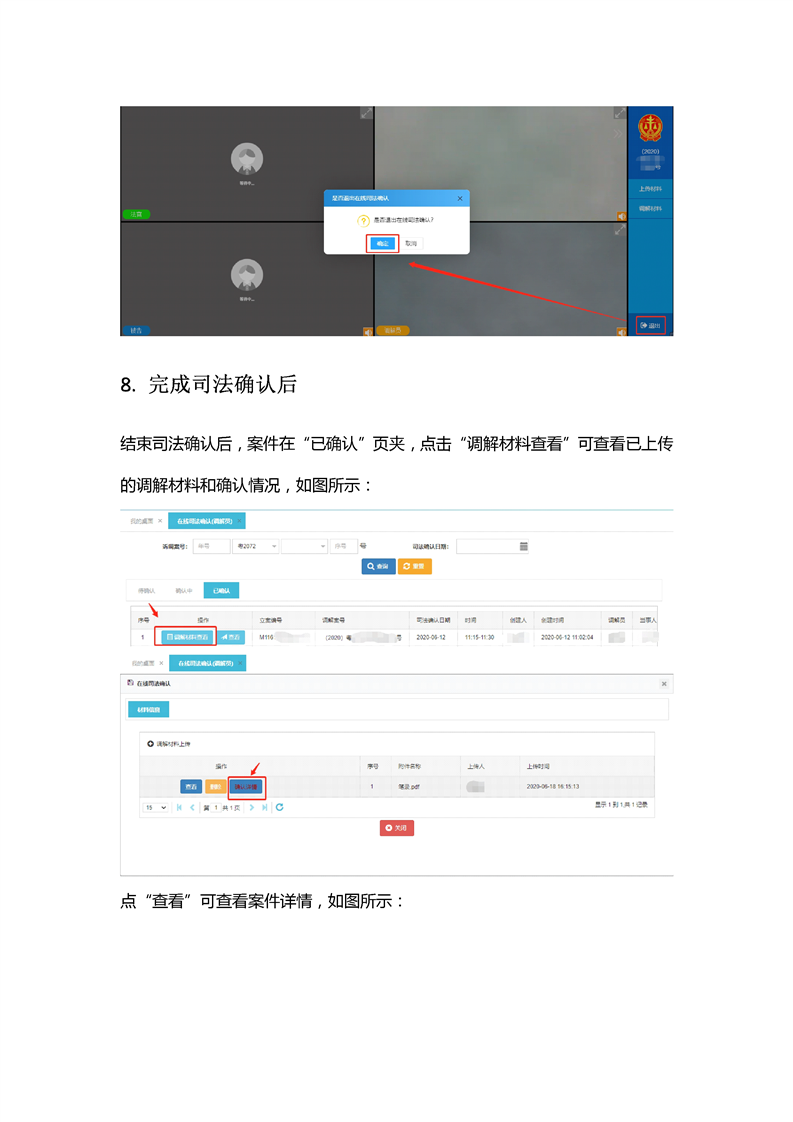Expand the 调解员 video panel to fullscreen
Image resolution: width=793 pixels, height=1122 pixels.
[x=620, y=230]
